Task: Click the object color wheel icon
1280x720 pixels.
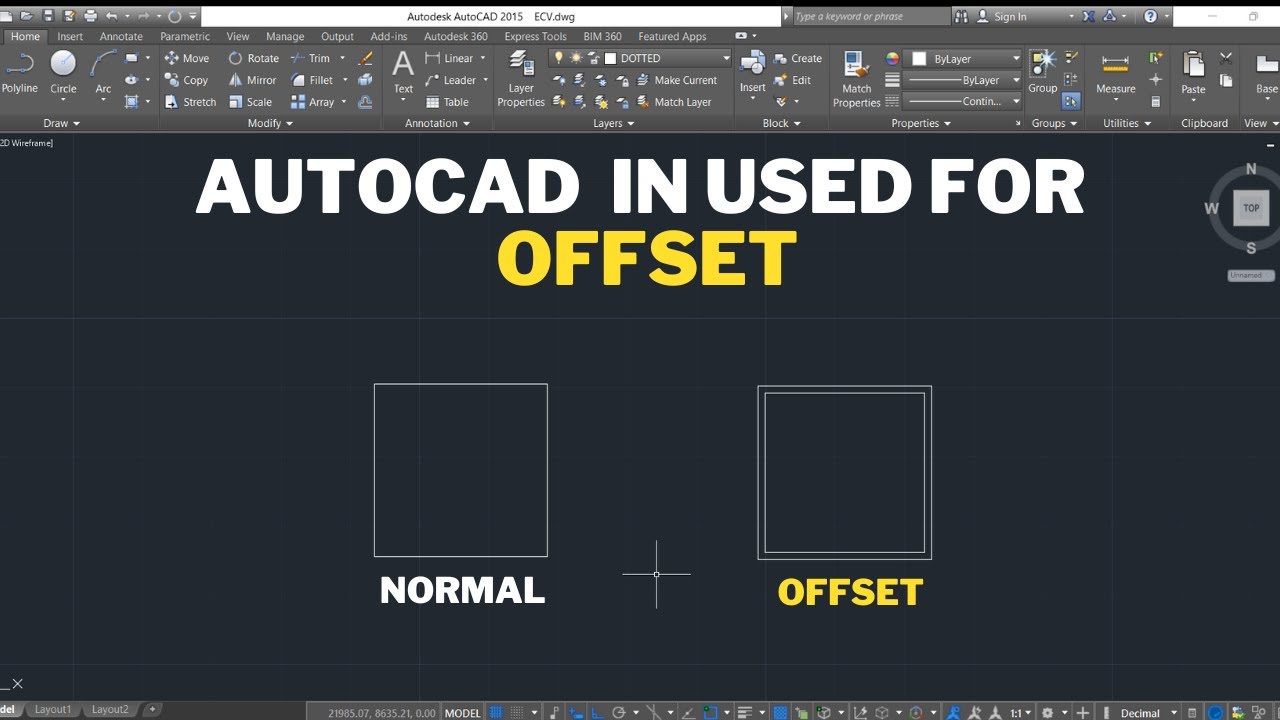Action: point(892,59)
